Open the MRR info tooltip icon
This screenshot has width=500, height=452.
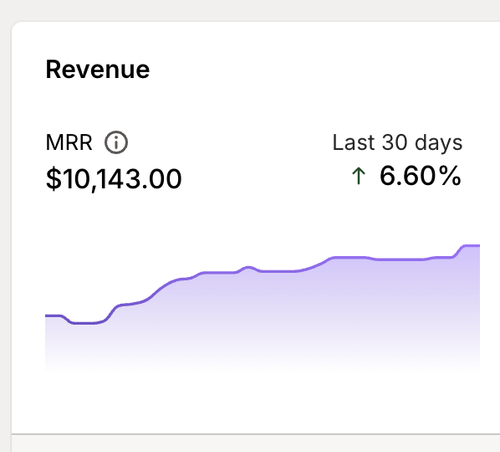(x=116, y=143)
